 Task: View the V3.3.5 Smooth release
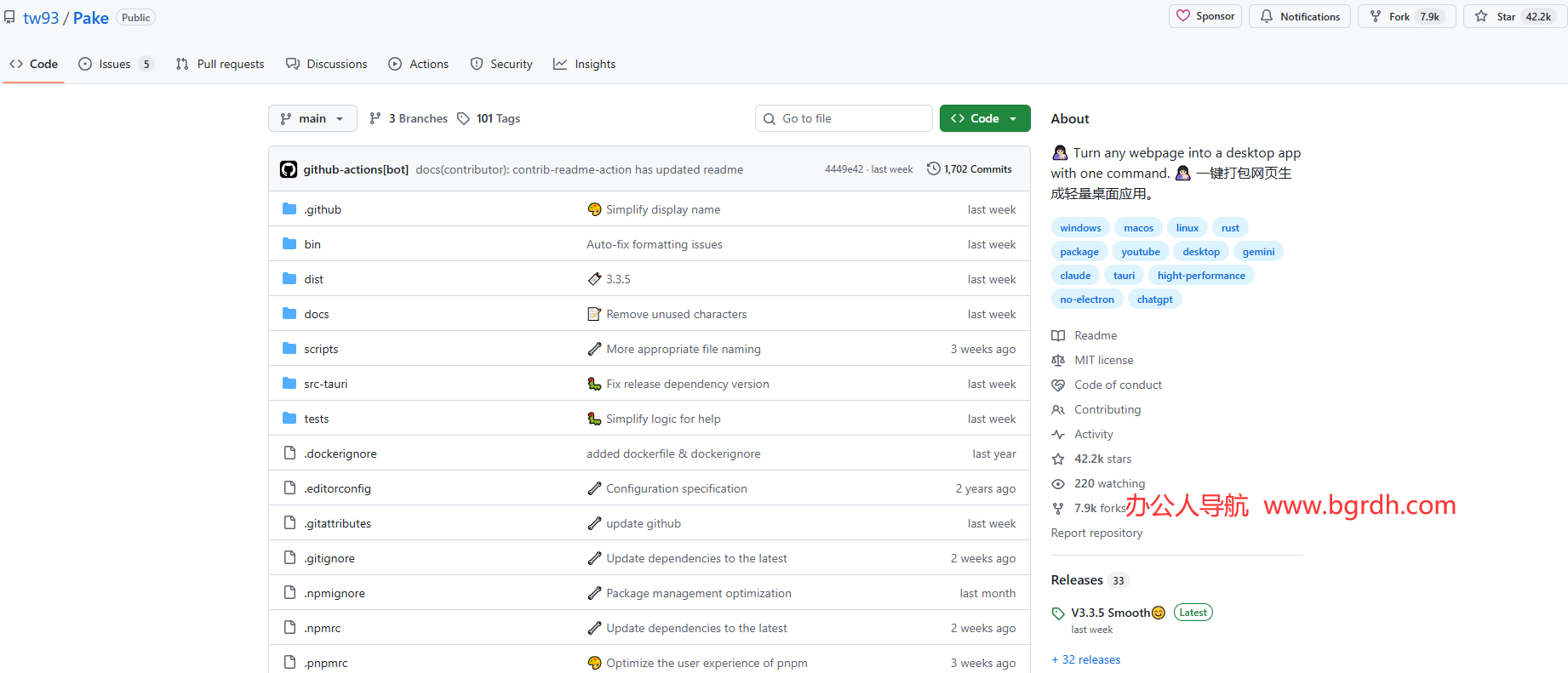coord(1110,613)
